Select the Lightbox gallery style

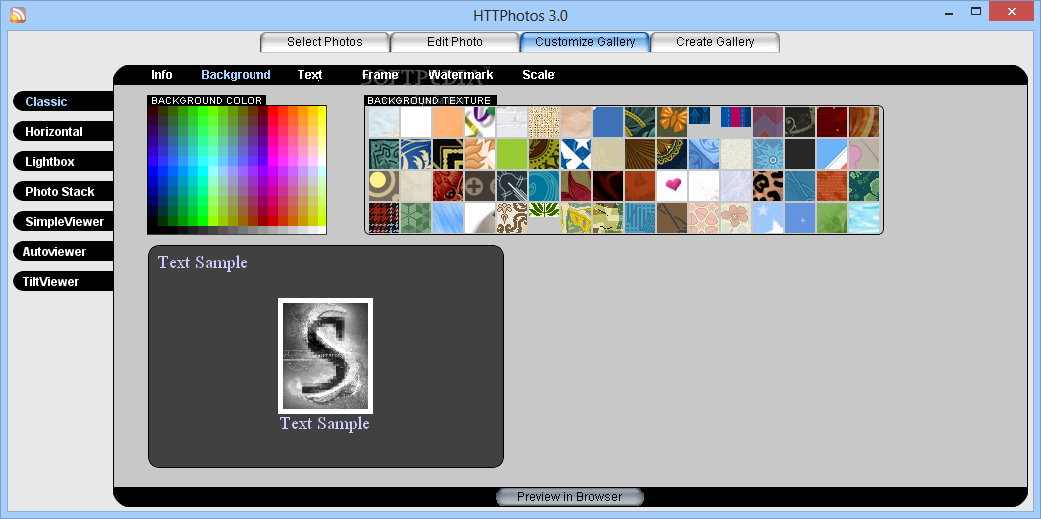tap(63, 161)
